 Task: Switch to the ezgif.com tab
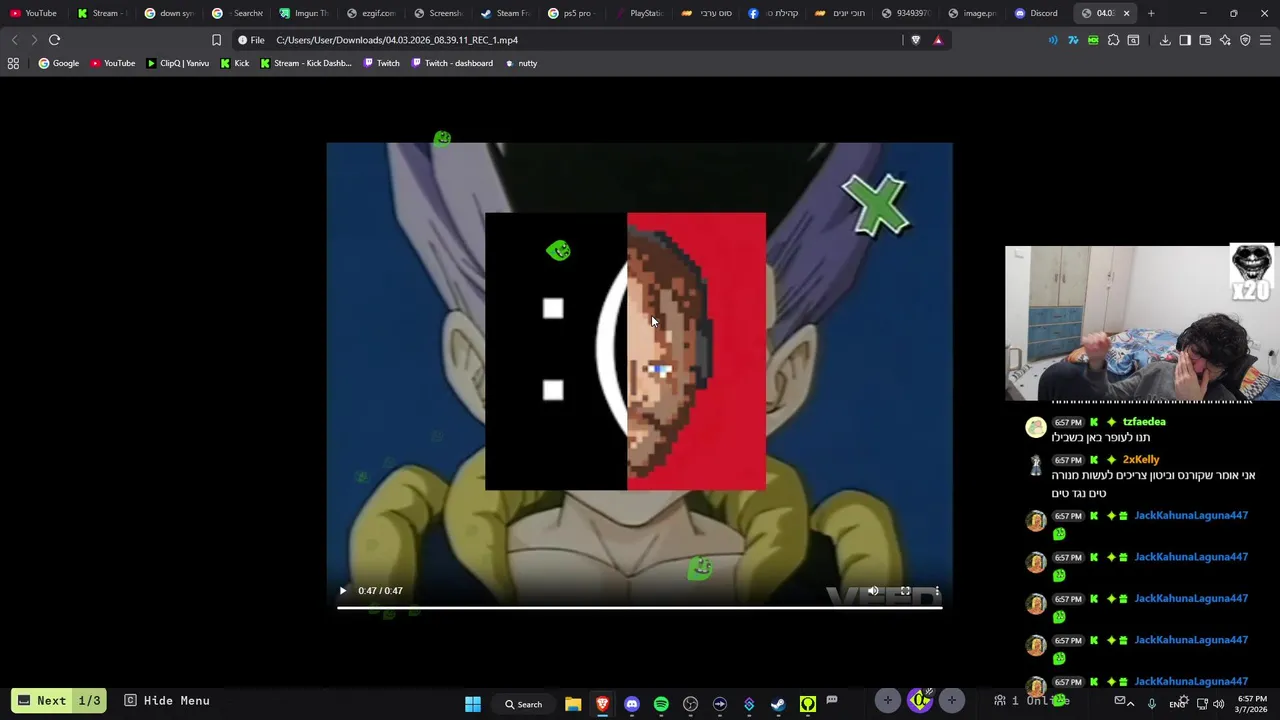point(371,13)
